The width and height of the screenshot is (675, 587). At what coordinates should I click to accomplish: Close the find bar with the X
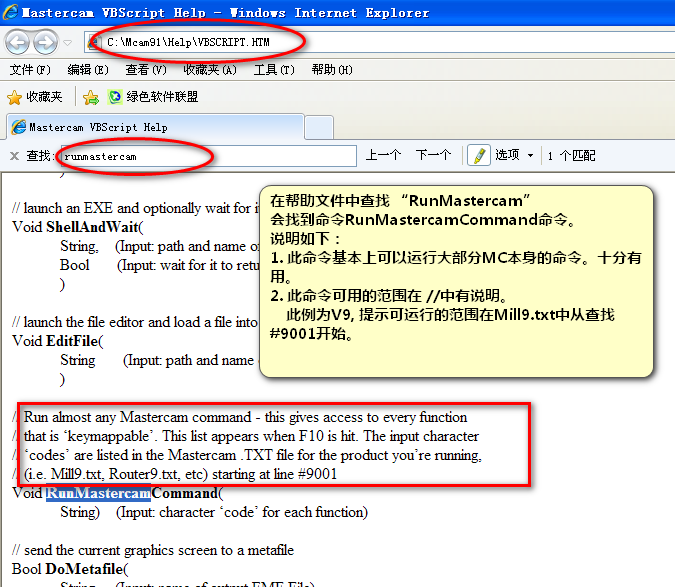click(15, 156)
